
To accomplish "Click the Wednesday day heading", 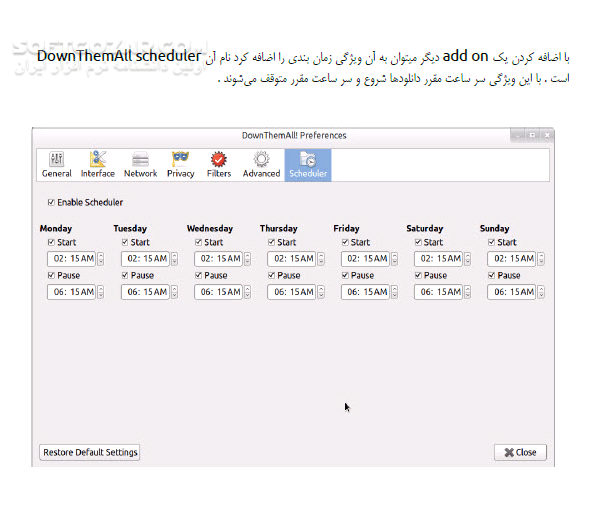I will coord(210,228).
